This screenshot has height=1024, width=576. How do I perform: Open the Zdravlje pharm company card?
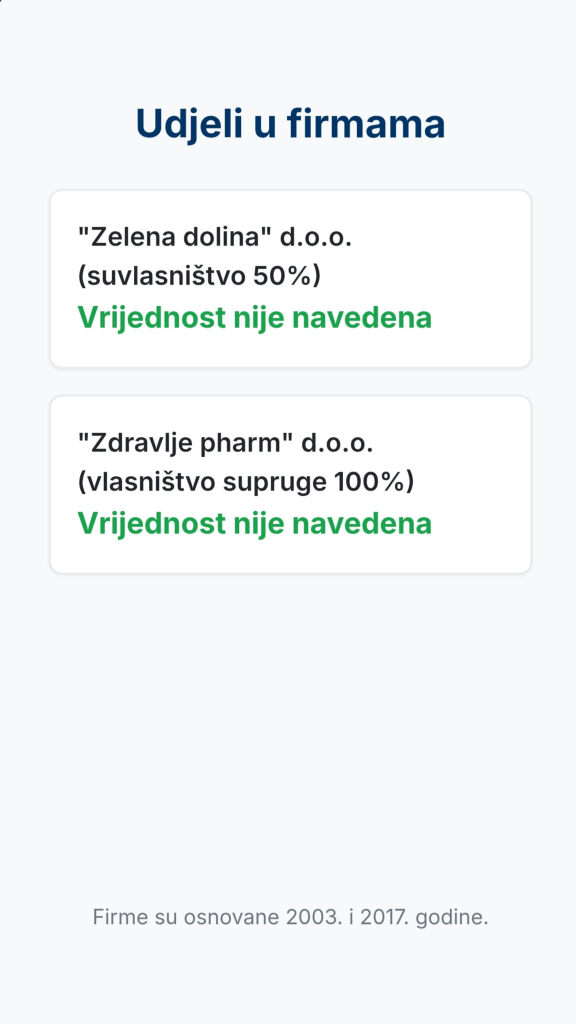291,485
